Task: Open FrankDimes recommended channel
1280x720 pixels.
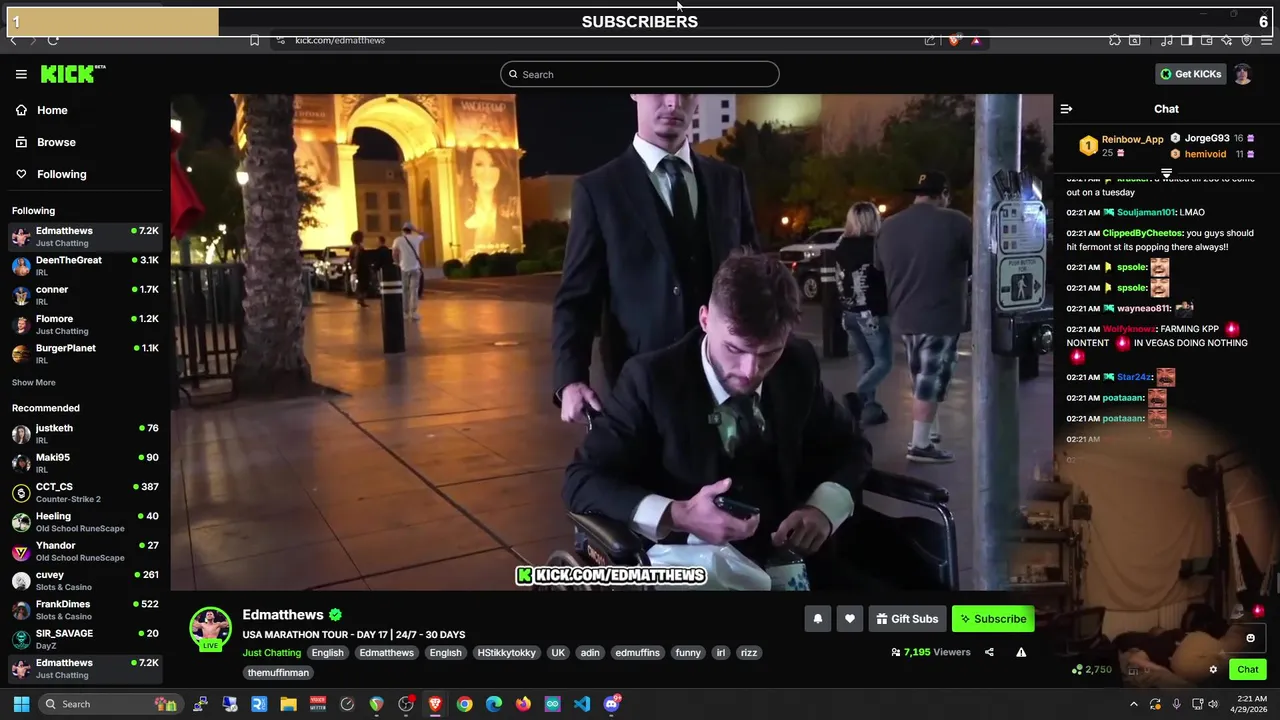Action: pyautogui.click(x=85, y=610)
